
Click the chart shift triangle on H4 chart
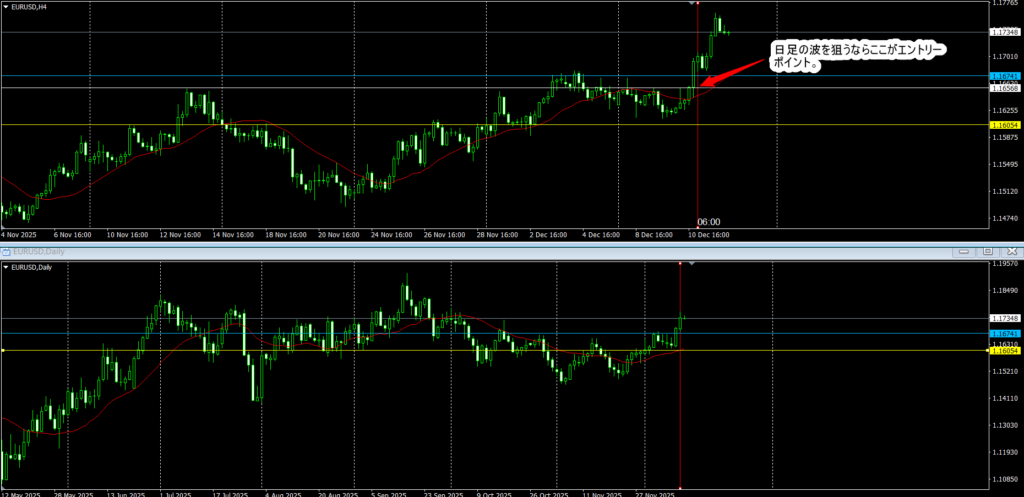[x=692, y=4]
